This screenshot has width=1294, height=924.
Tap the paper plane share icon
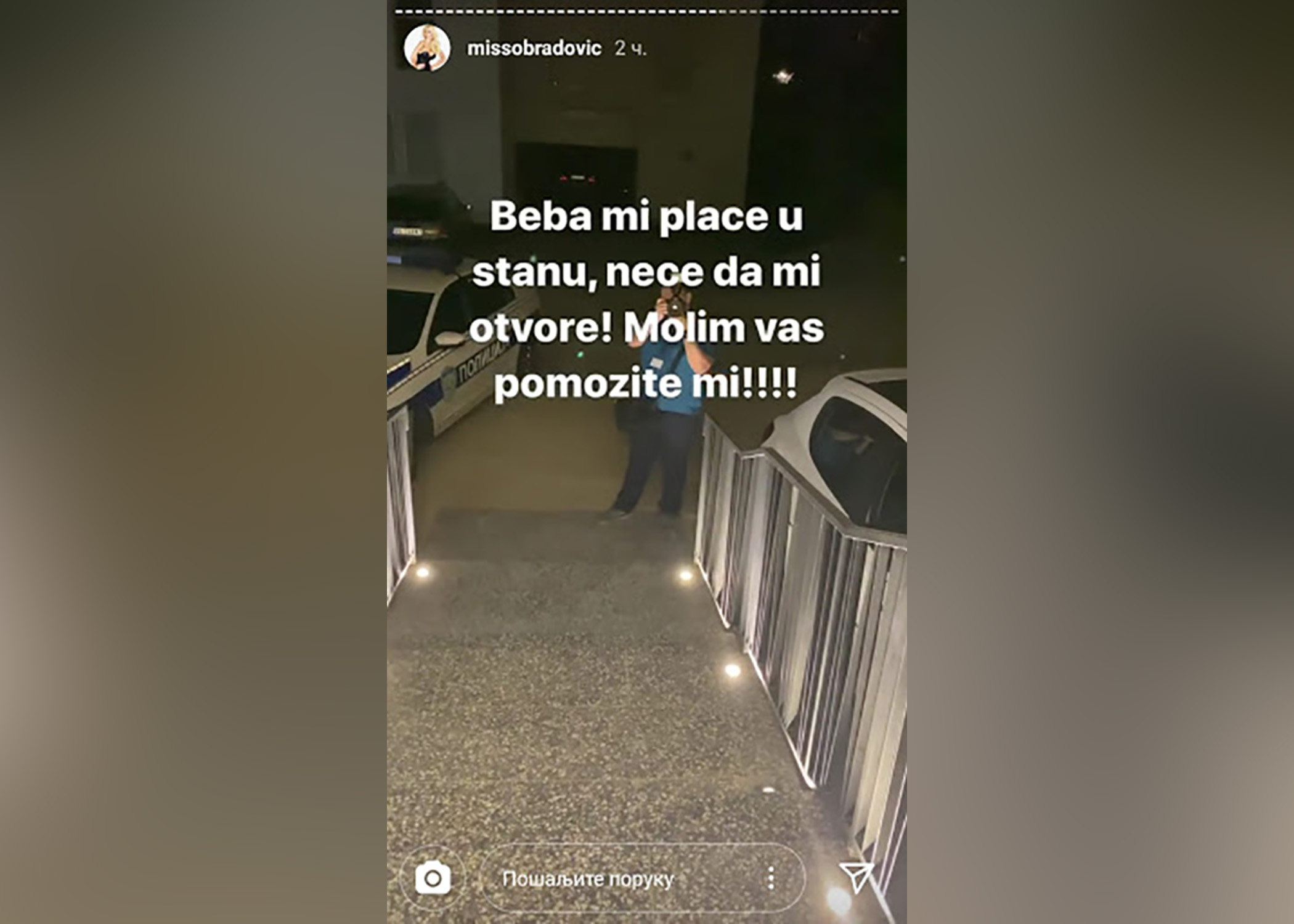click(x=857, y=877)
